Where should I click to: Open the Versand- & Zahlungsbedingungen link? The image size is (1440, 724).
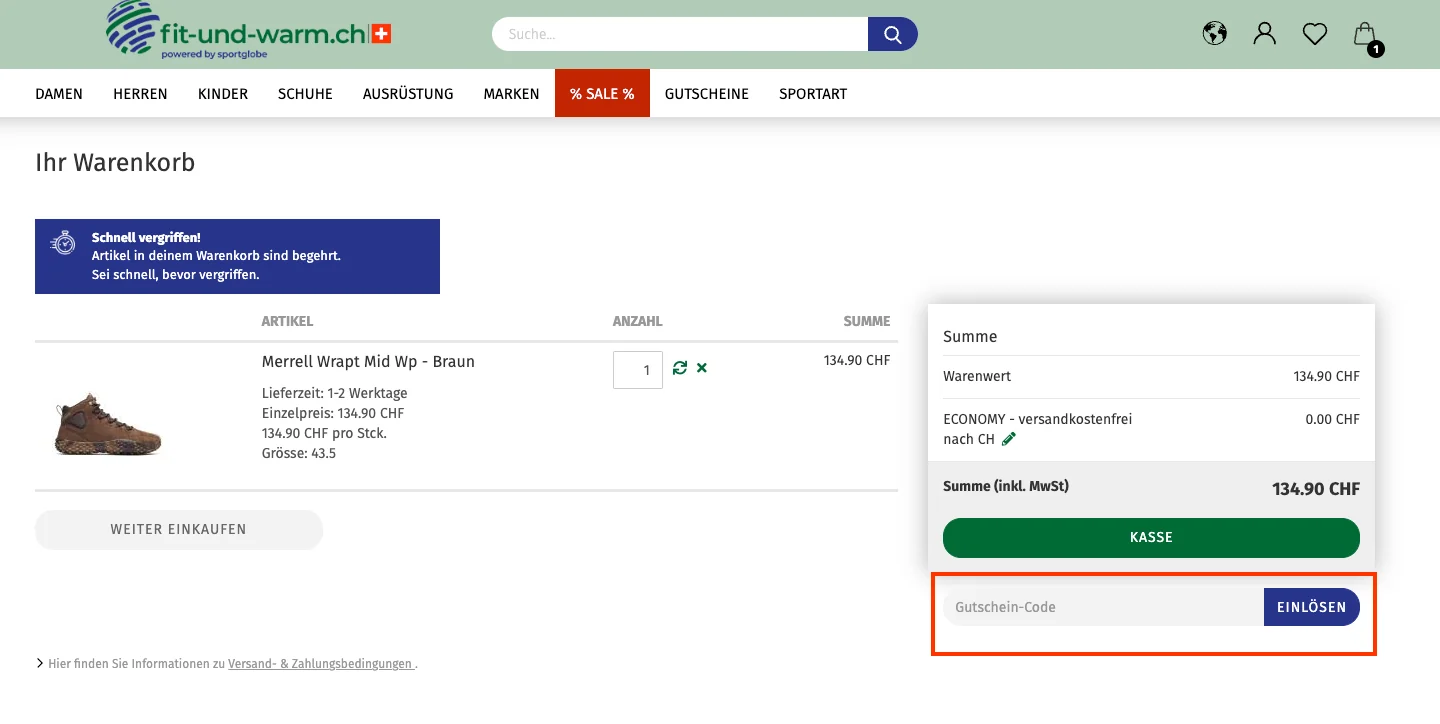[320, 664]
